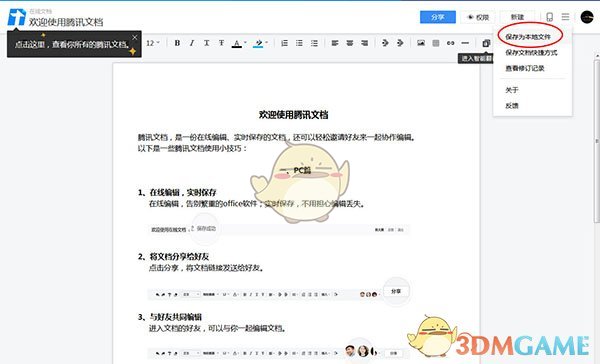This screenshot has height=364, width=600.
Task: Apply strikethrough text formatting
Action: [x=221, y=43]
